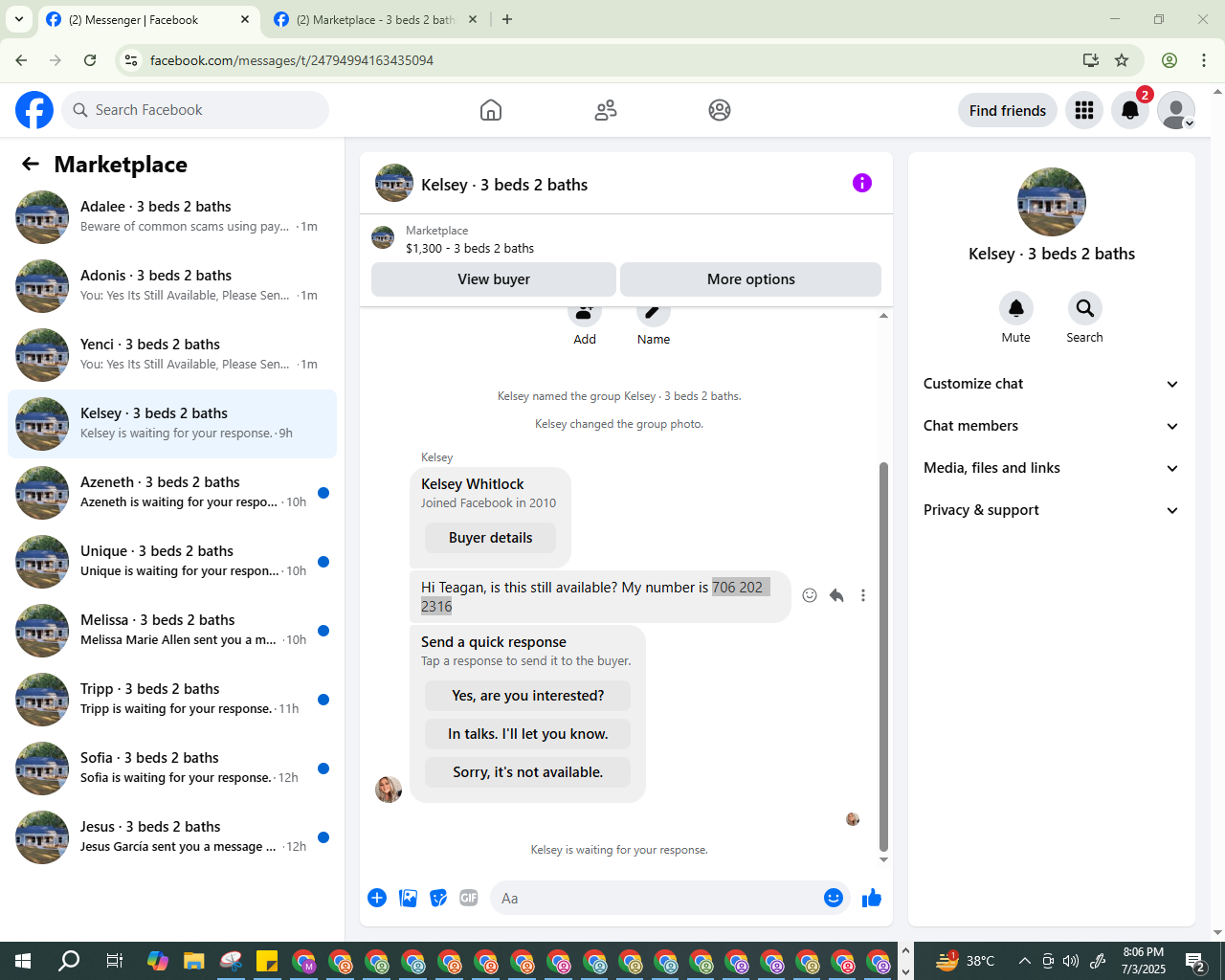
Task: Attach a photo using the image icon
Action: coord(408,898)
